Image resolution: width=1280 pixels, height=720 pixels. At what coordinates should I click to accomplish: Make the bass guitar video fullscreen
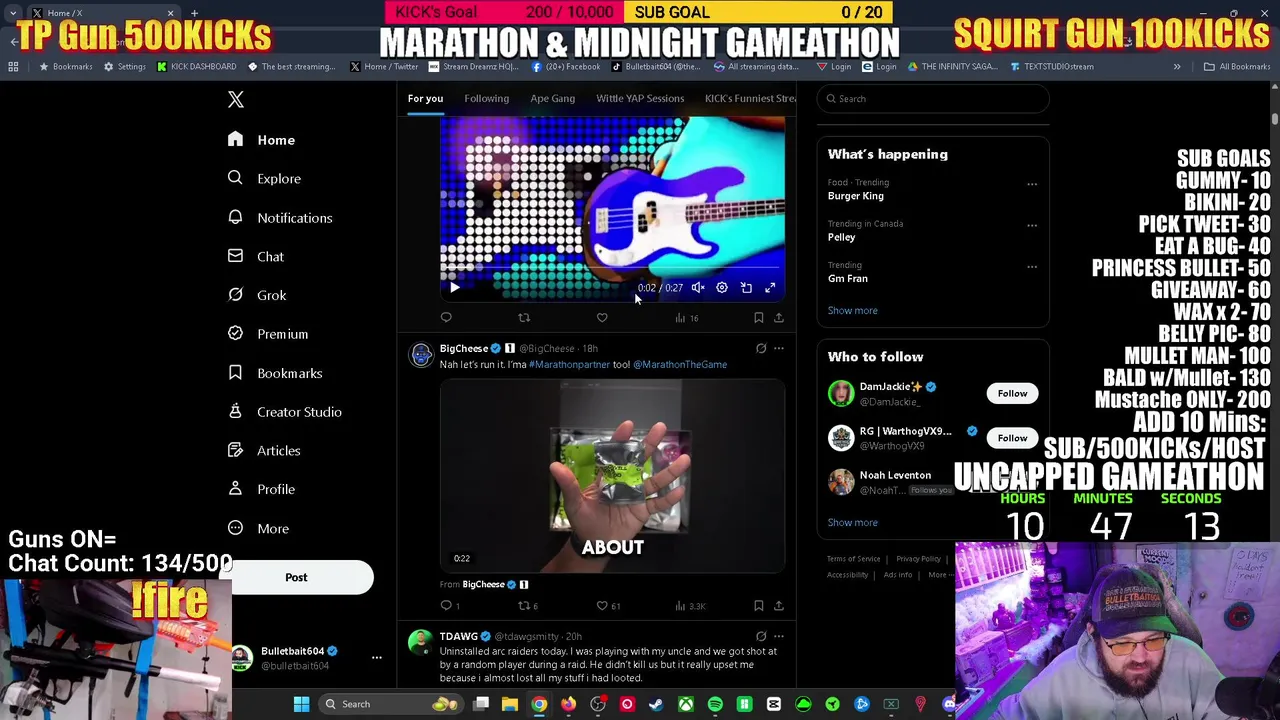click(770, 288)
